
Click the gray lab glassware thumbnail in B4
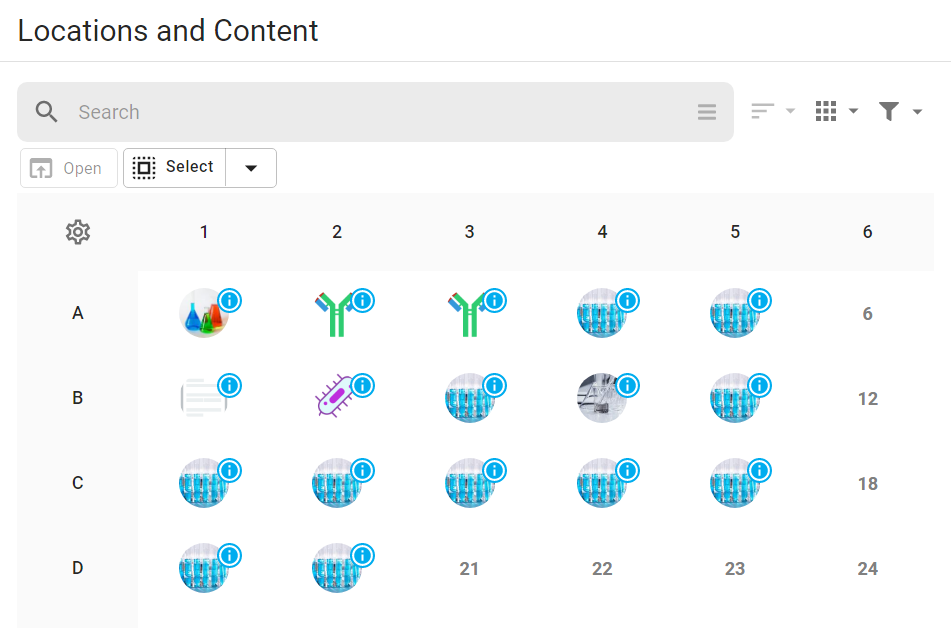click(602, 398)
